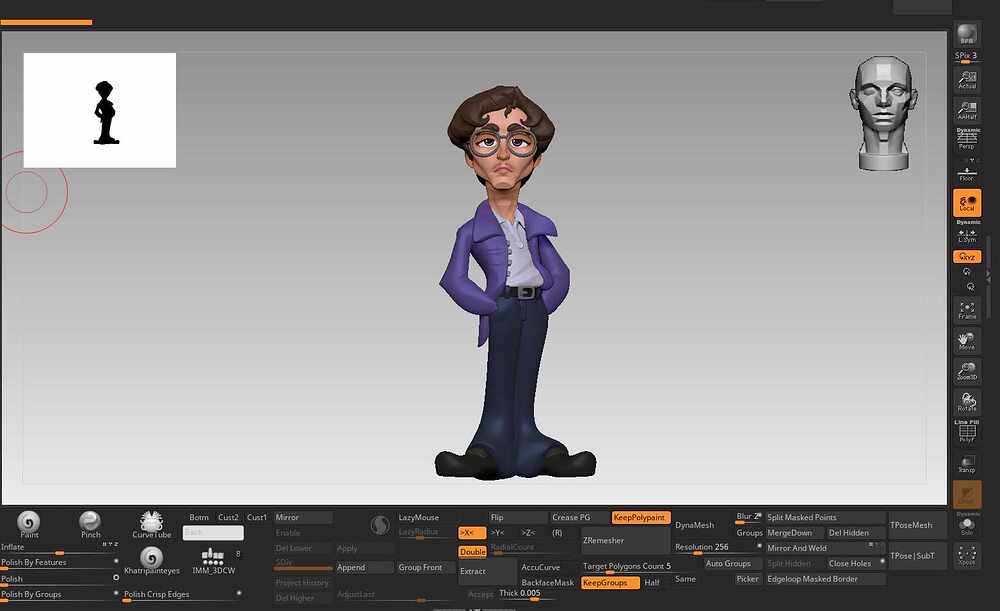Image resolution: width=1000 pixels, height=611 pixels.
Task: Toggle the Transp transparency icon
Action: (x=967, y=464)
